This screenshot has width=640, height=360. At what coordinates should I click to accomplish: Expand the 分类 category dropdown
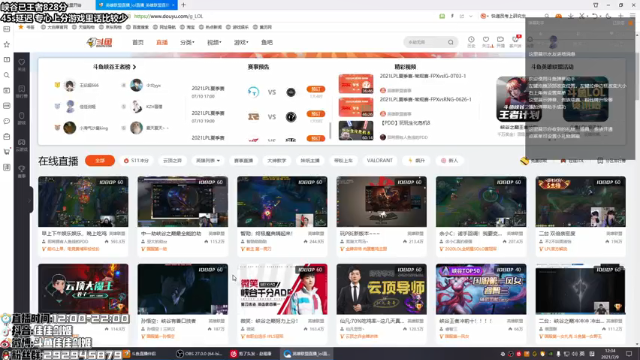click(187, 42)
